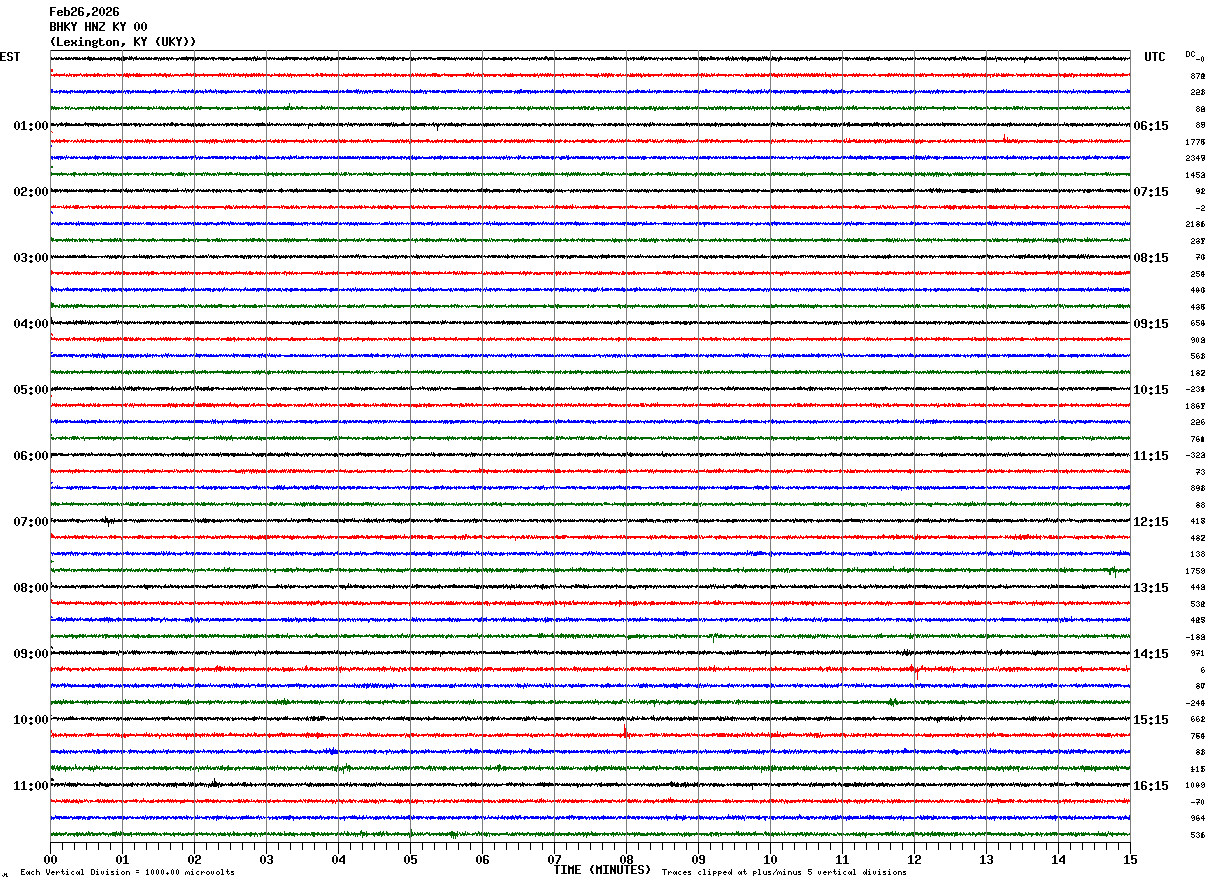Click the DC offset column header
Screen dimensions: 1210x886
1191,53
